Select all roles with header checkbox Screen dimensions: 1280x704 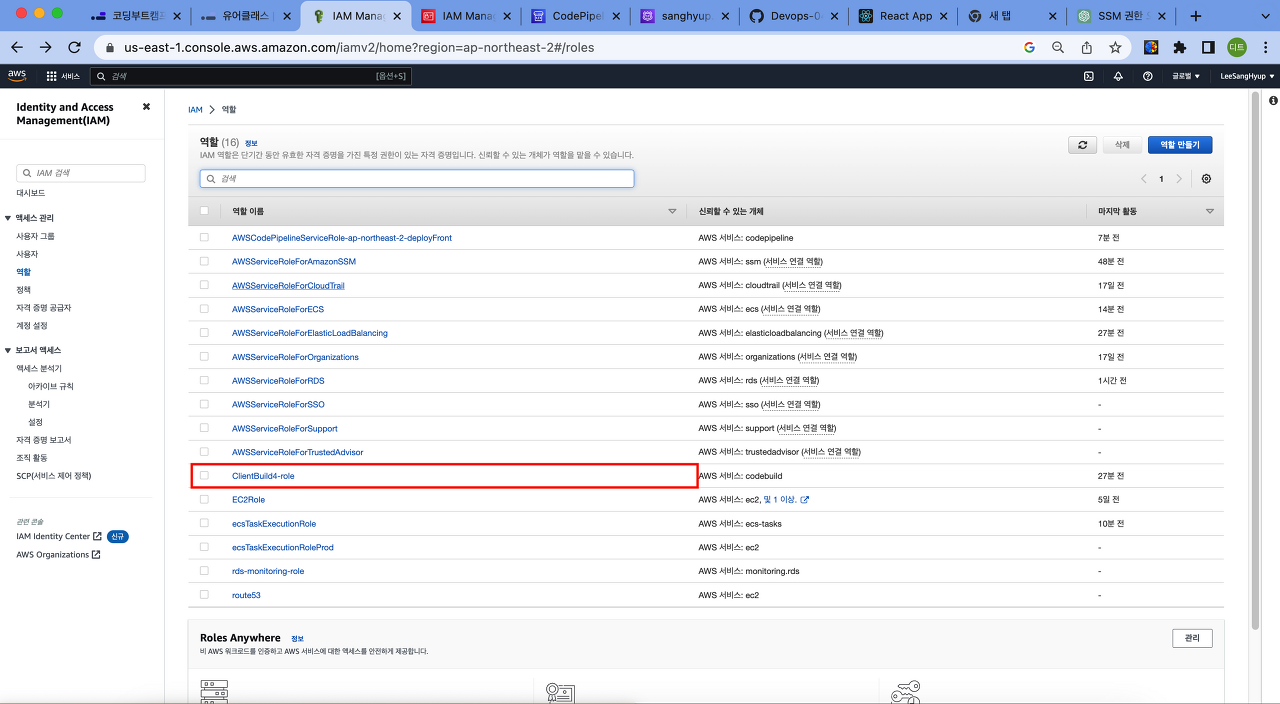(204, 211)
